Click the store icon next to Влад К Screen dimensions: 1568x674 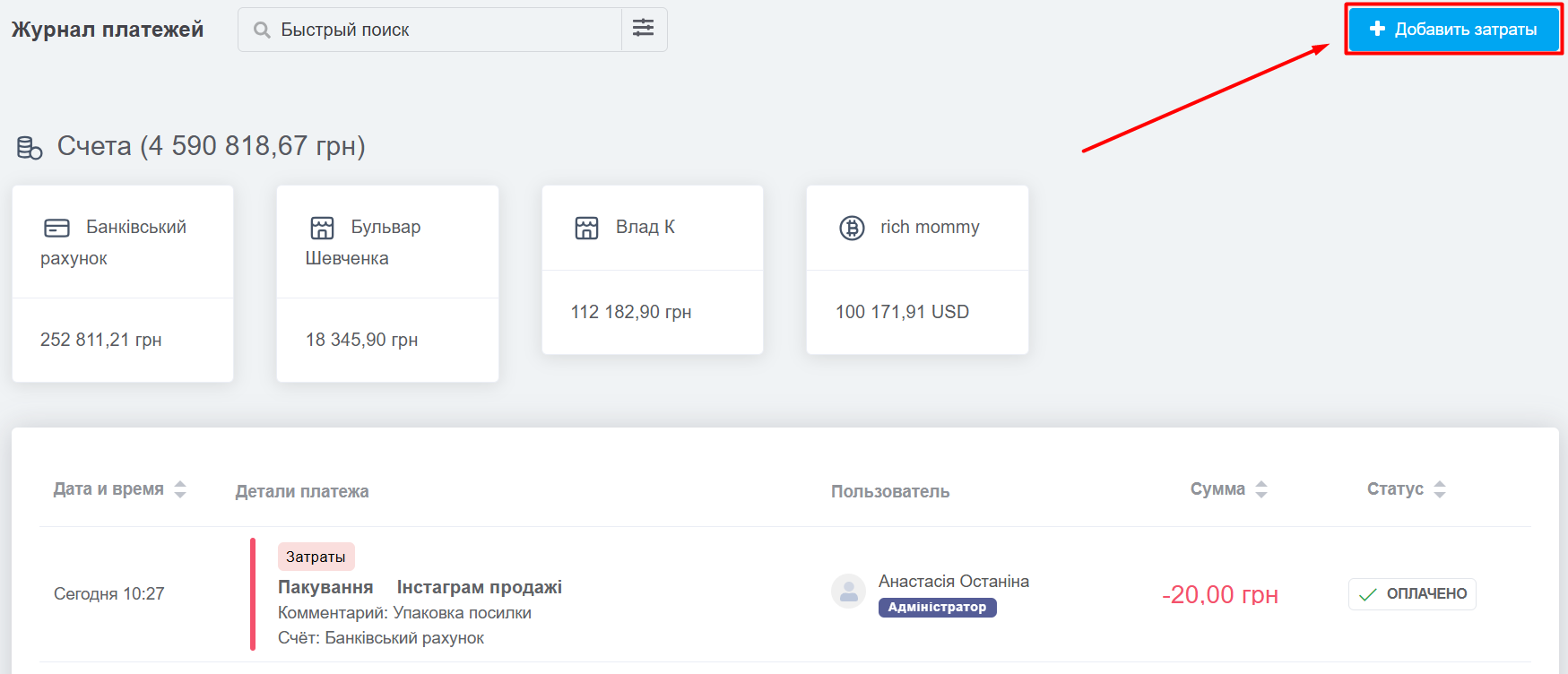pyautogui.click(x=586, y=228)
